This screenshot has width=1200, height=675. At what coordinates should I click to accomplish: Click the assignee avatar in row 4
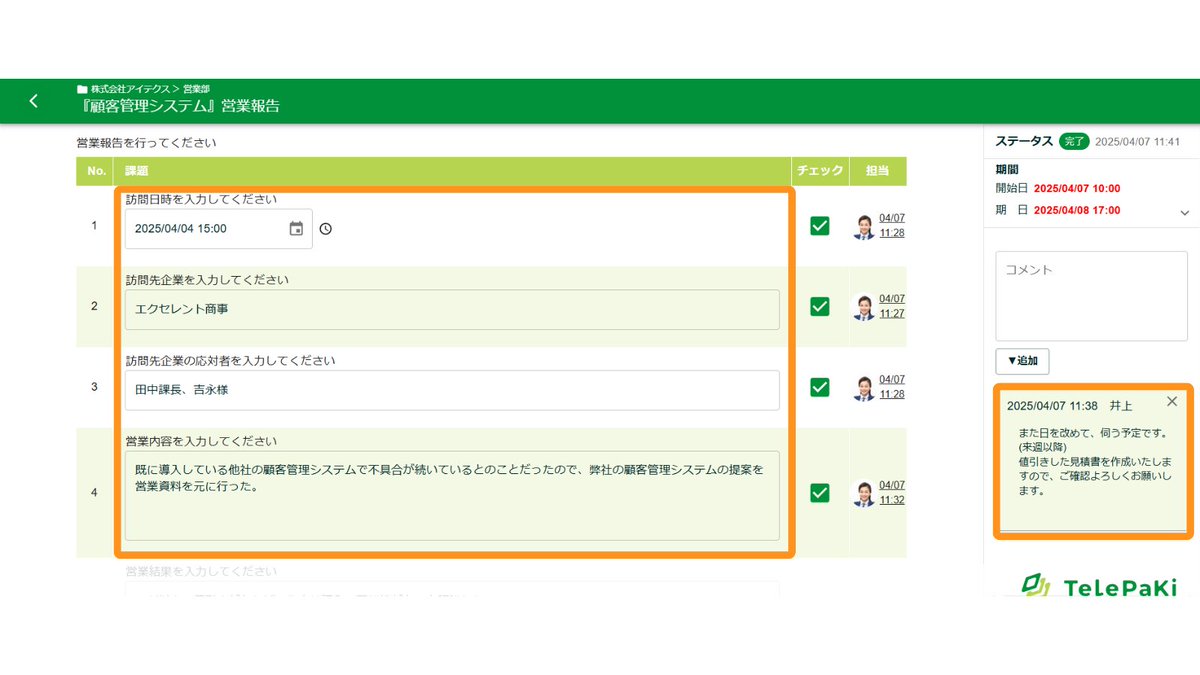point(864,492)
